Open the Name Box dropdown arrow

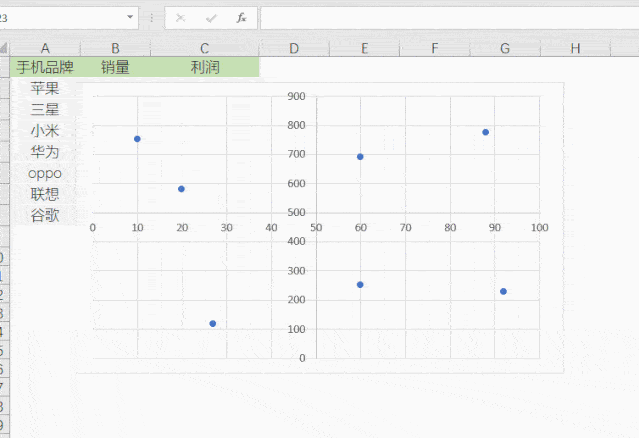click(131, 18)
